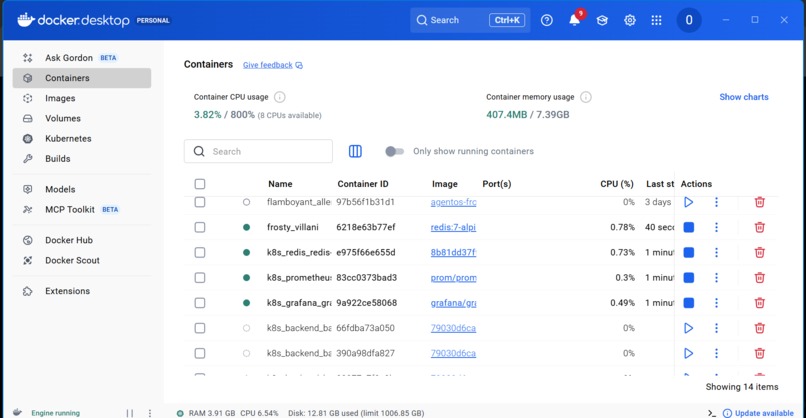This screenshot has width=806, height=418.
Task: Start the flamboyant_alle container
Action: (x=688, y=202)
